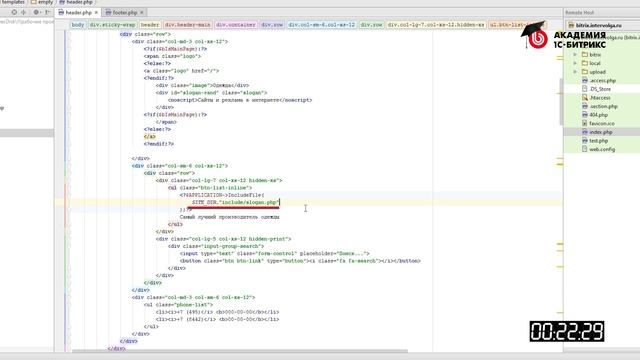Open the project panel gear settings
This screenshot has width=640, height=360.
click(x=37, y=13)
